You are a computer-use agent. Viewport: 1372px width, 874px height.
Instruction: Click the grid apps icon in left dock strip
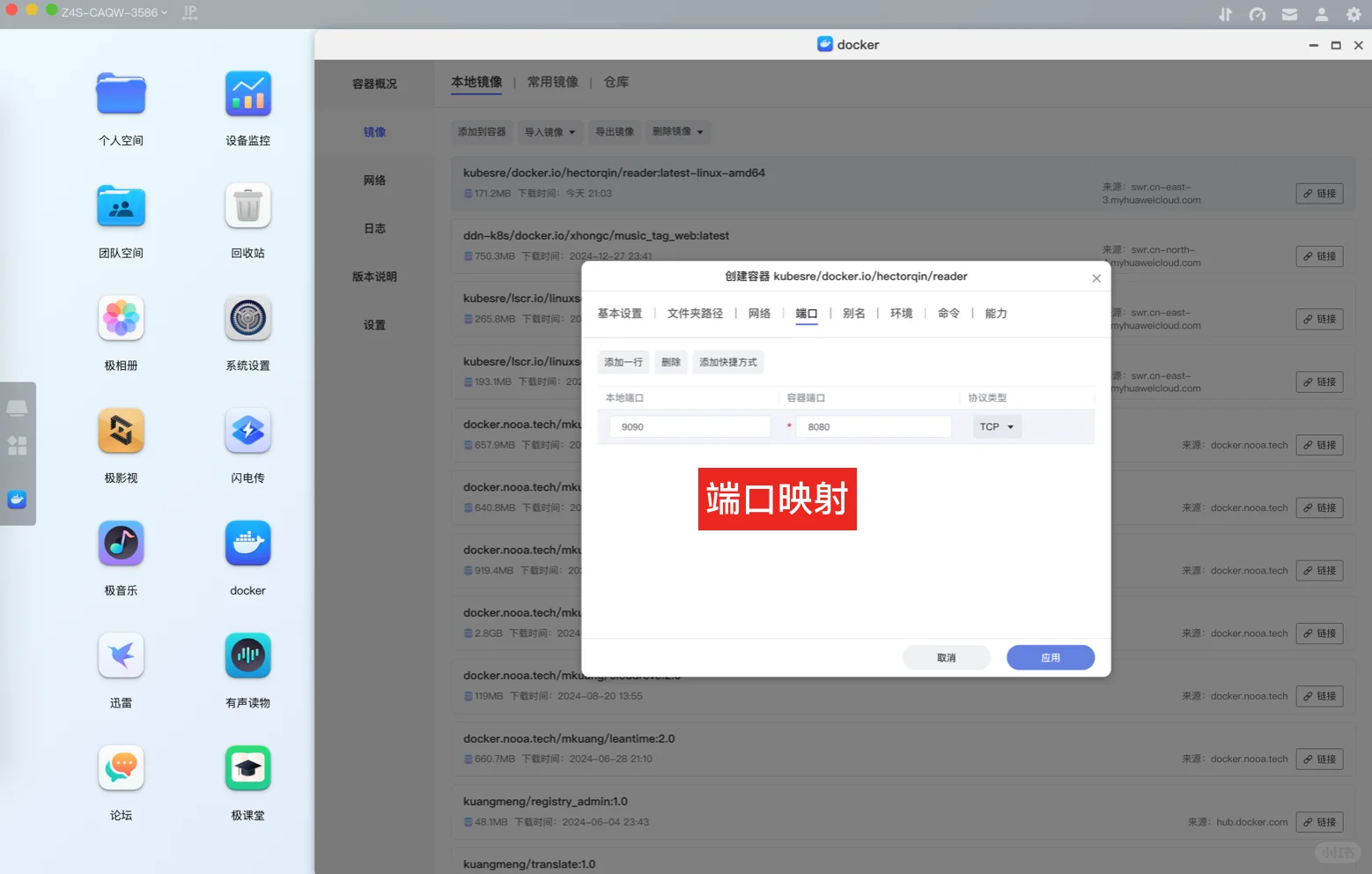pos(17,446)
